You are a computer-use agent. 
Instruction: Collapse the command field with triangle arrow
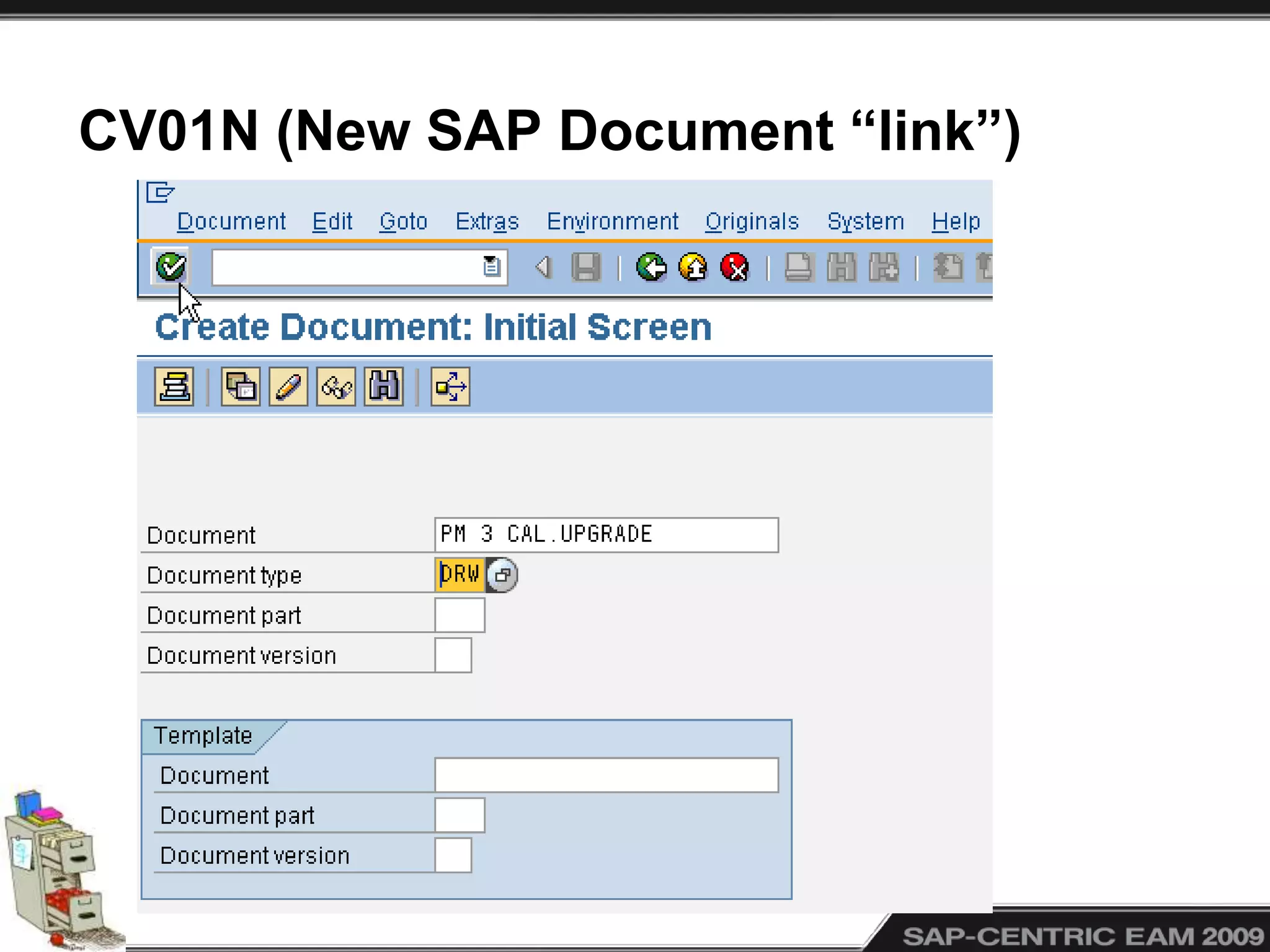(543, 267)
